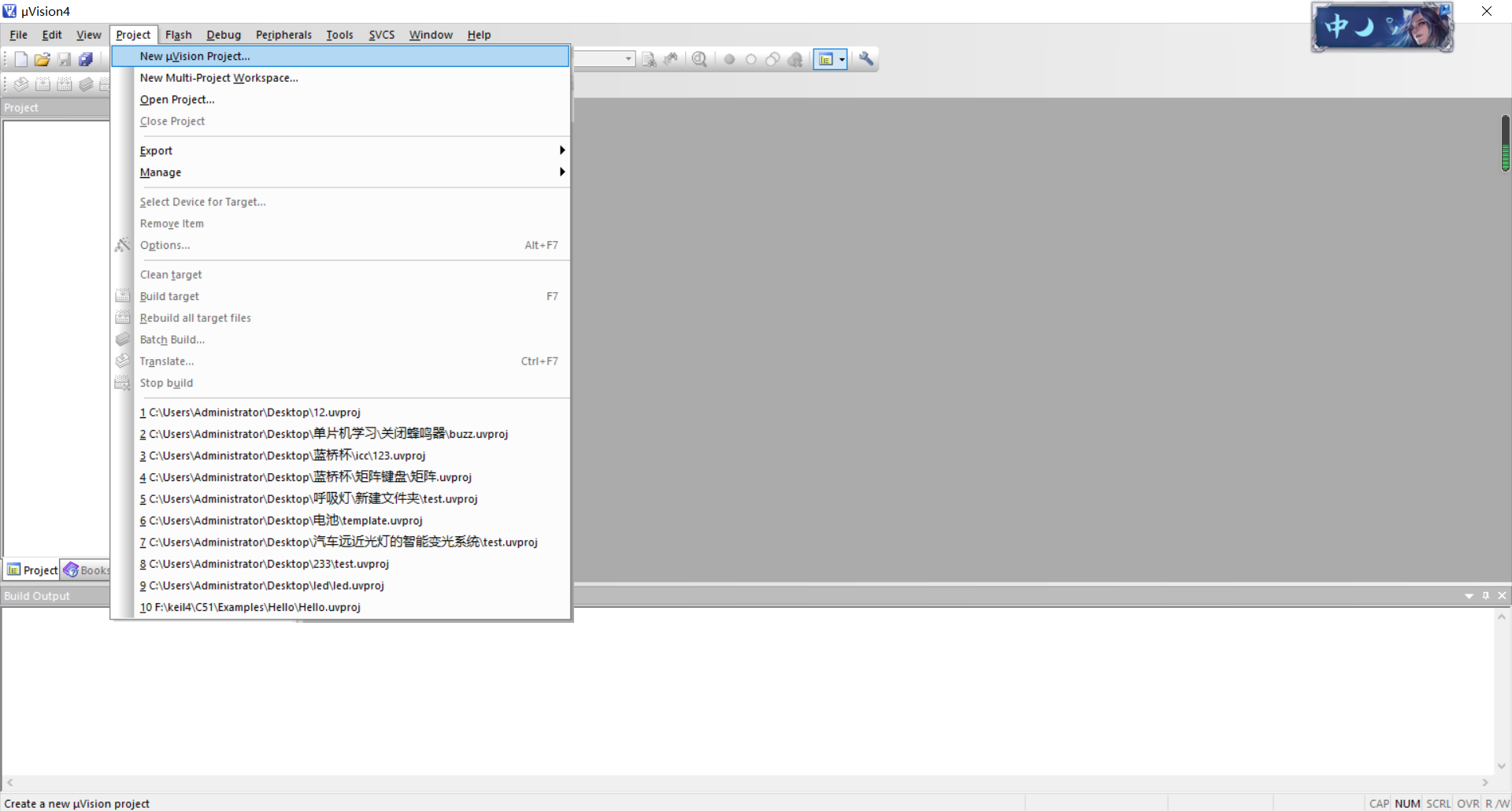Open recent project Hello.uvproj

250,607
